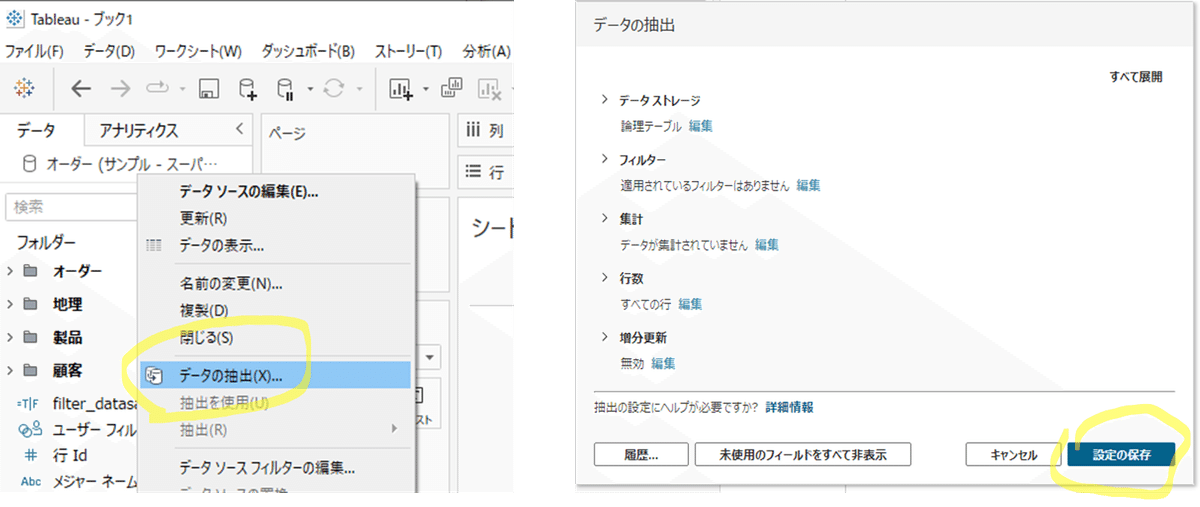Open the ファイル(F) menu
Image resolution: width=1200 pixels, height=507 pixels.
[x=35, y=51]
